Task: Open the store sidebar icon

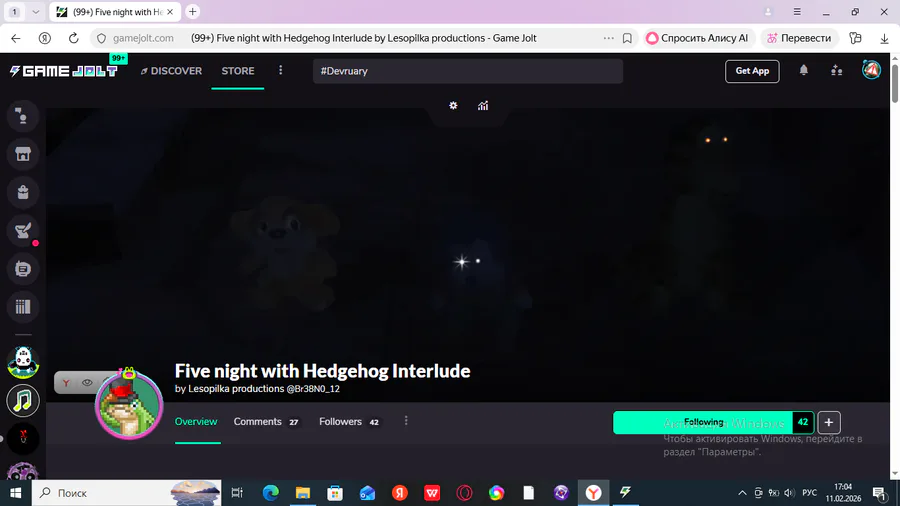Action: coord(23,154)
